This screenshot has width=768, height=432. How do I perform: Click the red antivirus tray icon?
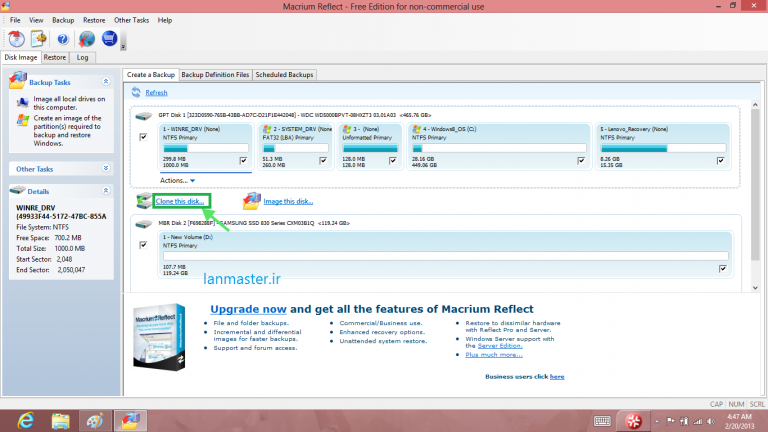633,421
